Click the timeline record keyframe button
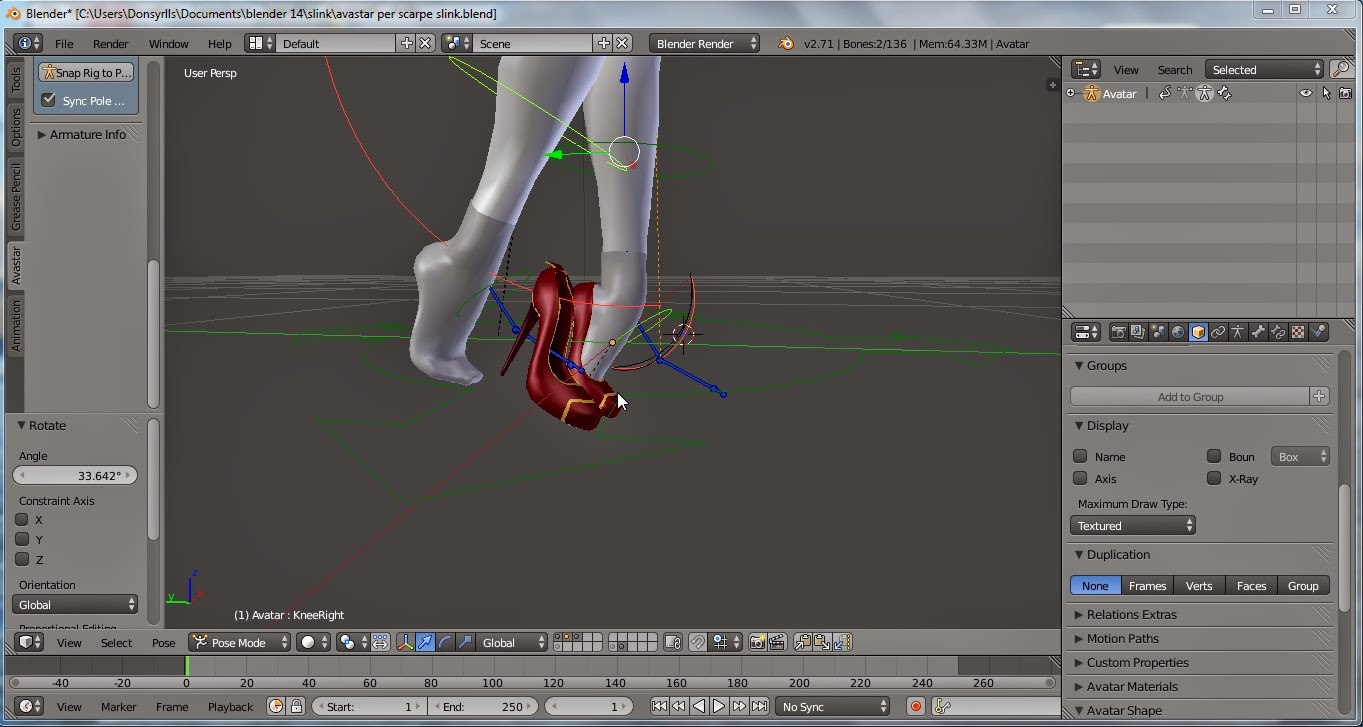Image resolution: width=1363 pixels, height=727 pixels. pos(915,706)
